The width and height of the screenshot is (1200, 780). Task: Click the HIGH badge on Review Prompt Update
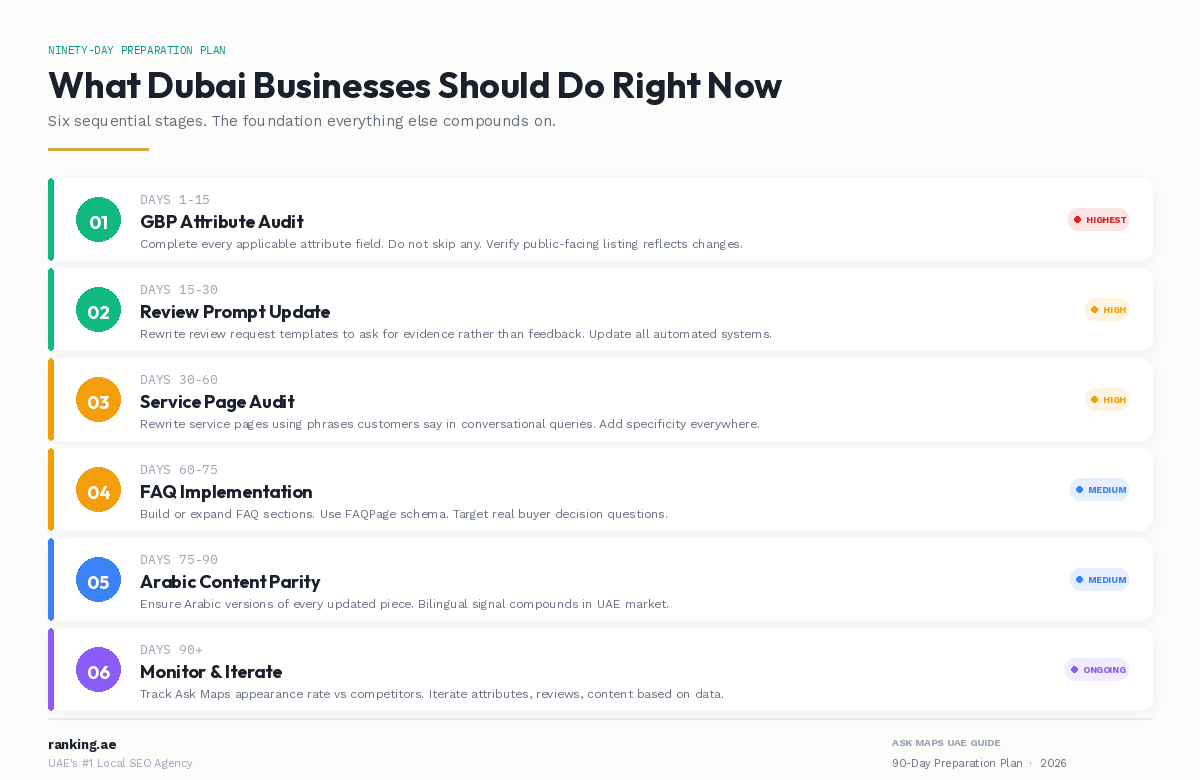tap(1107, 310)
